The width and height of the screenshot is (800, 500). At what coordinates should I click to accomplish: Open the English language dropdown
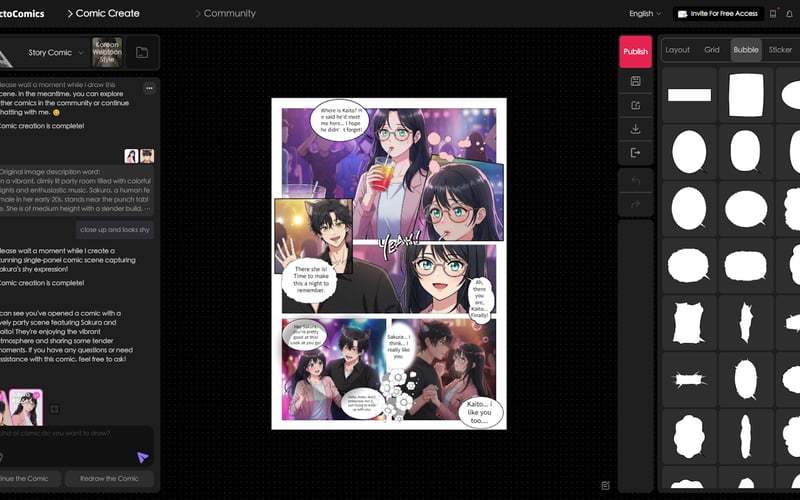pos(645,14)
